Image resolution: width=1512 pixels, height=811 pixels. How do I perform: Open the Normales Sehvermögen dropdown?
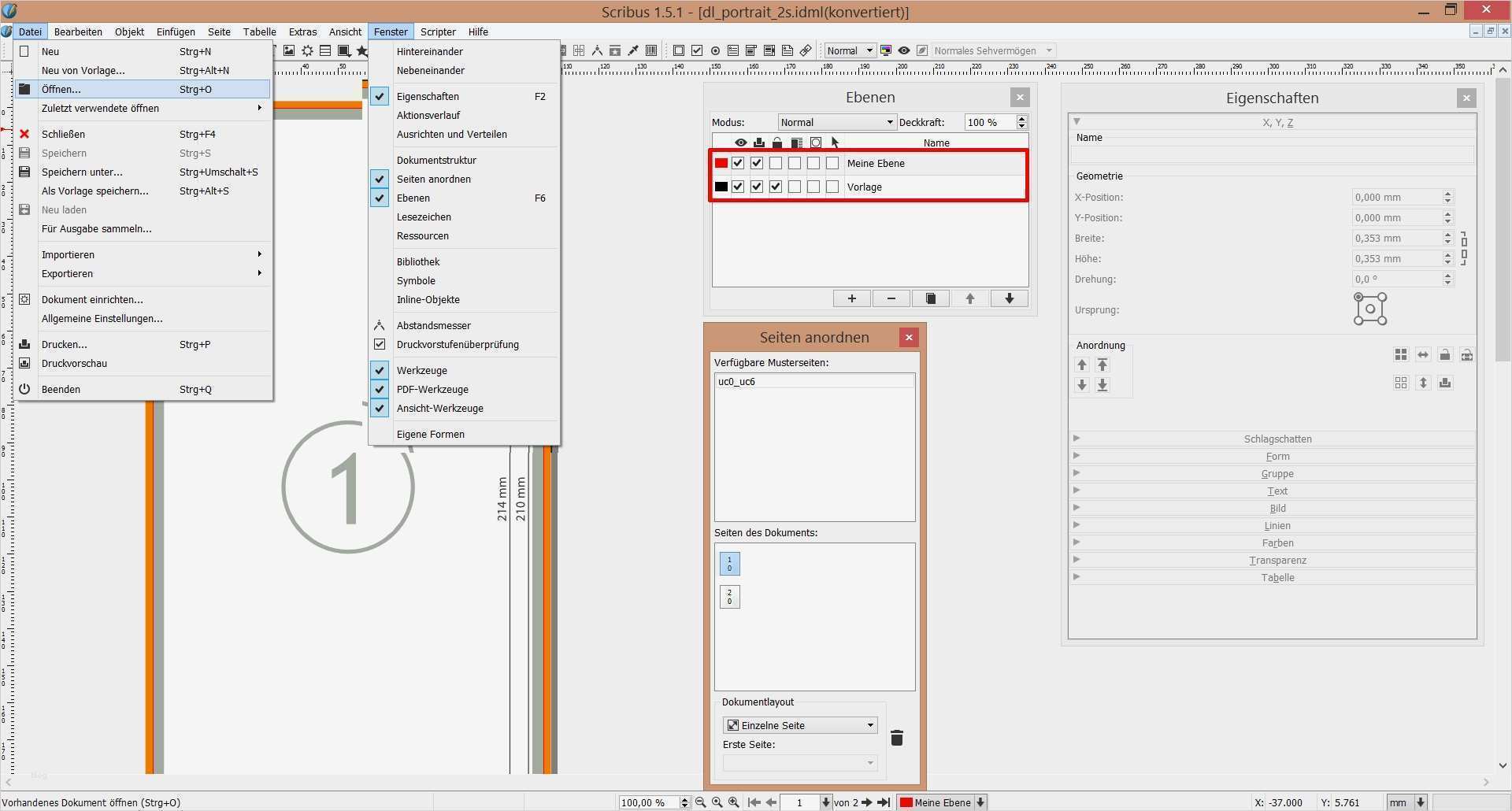coord(992,50)
